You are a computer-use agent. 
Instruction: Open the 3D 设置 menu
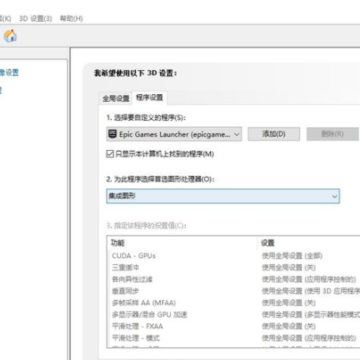click(x=36, y=18)
